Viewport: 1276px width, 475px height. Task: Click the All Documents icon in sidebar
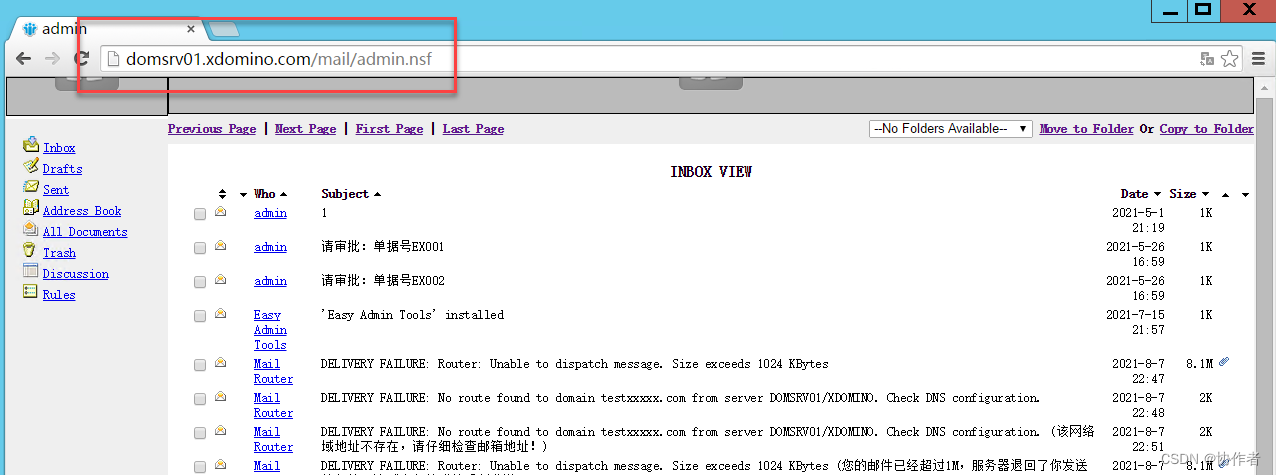tap(31, 229)
